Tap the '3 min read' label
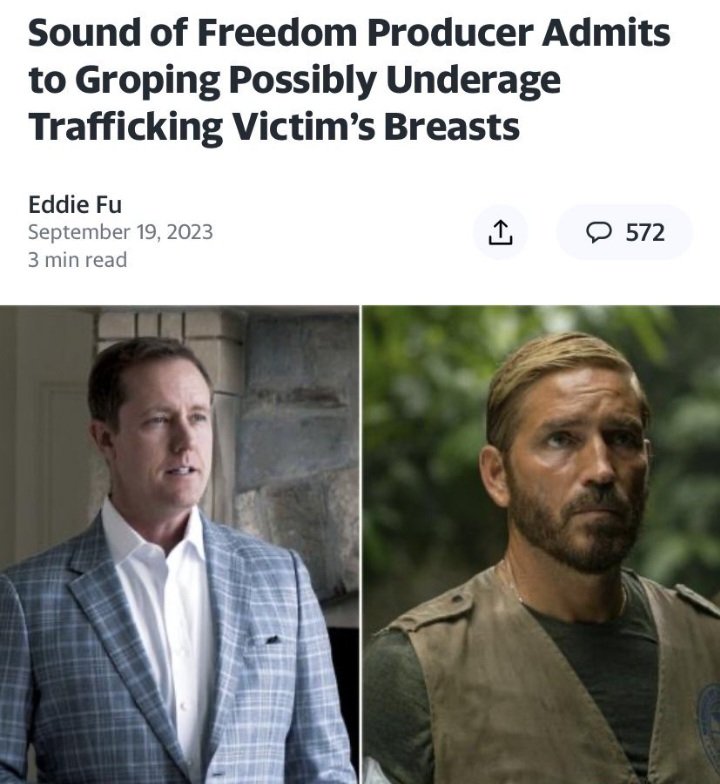 78,260
